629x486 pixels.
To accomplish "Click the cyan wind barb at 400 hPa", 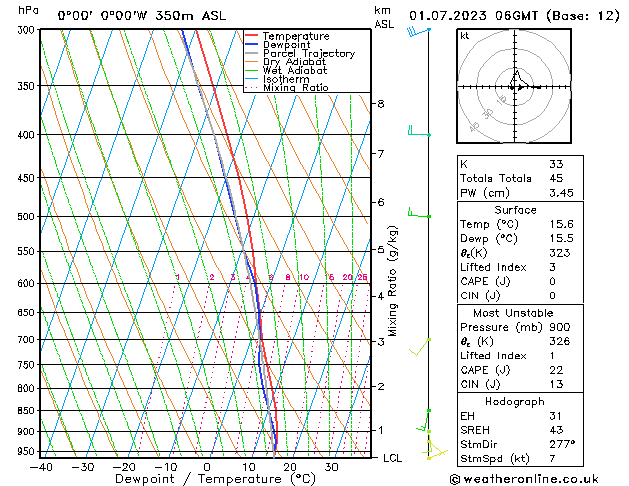I will tap(418, 133).
